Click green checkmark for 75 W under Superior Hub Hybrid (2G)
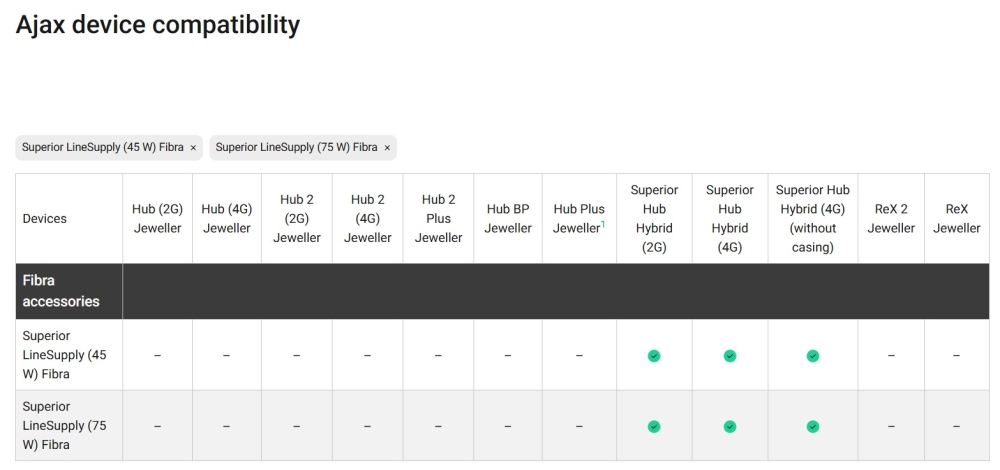 [x=654, y=427]
